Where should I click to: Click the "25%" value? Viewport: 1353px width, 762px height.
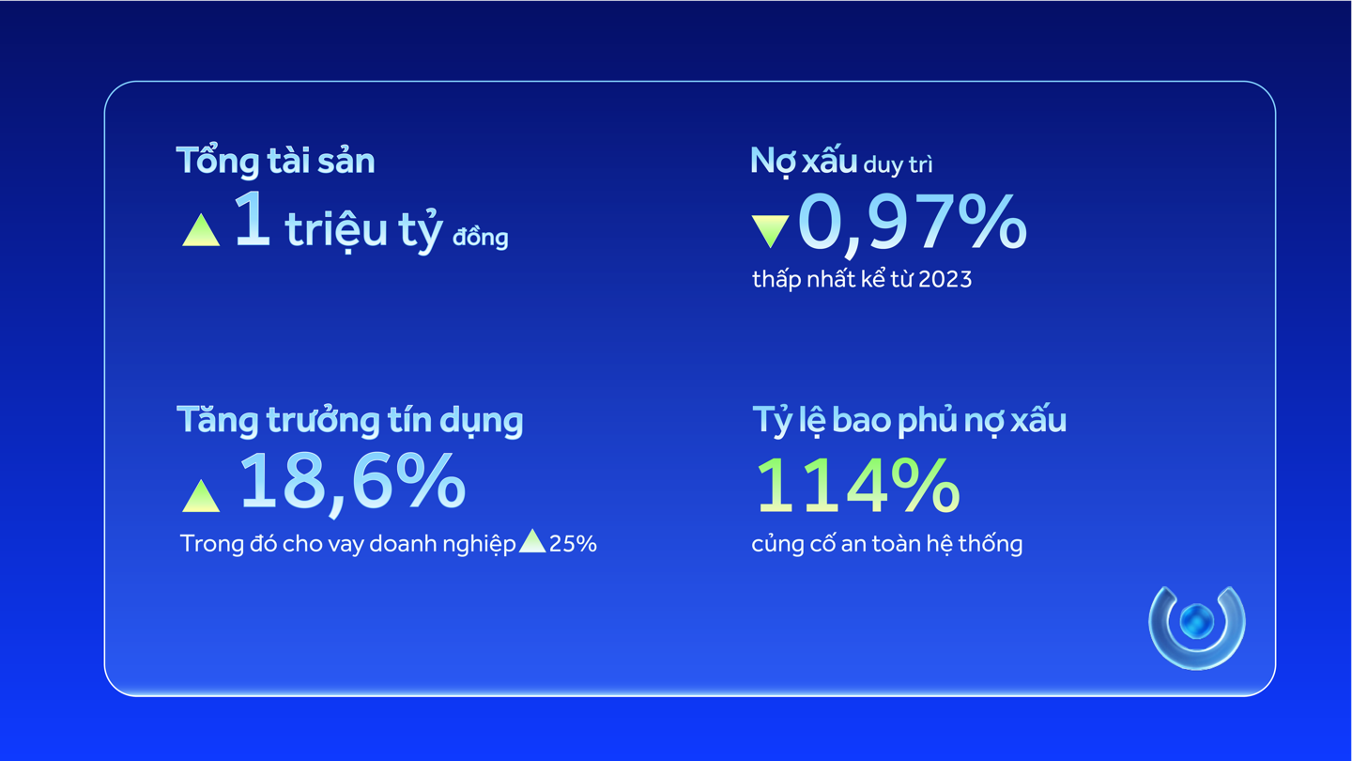pos(573,544)
